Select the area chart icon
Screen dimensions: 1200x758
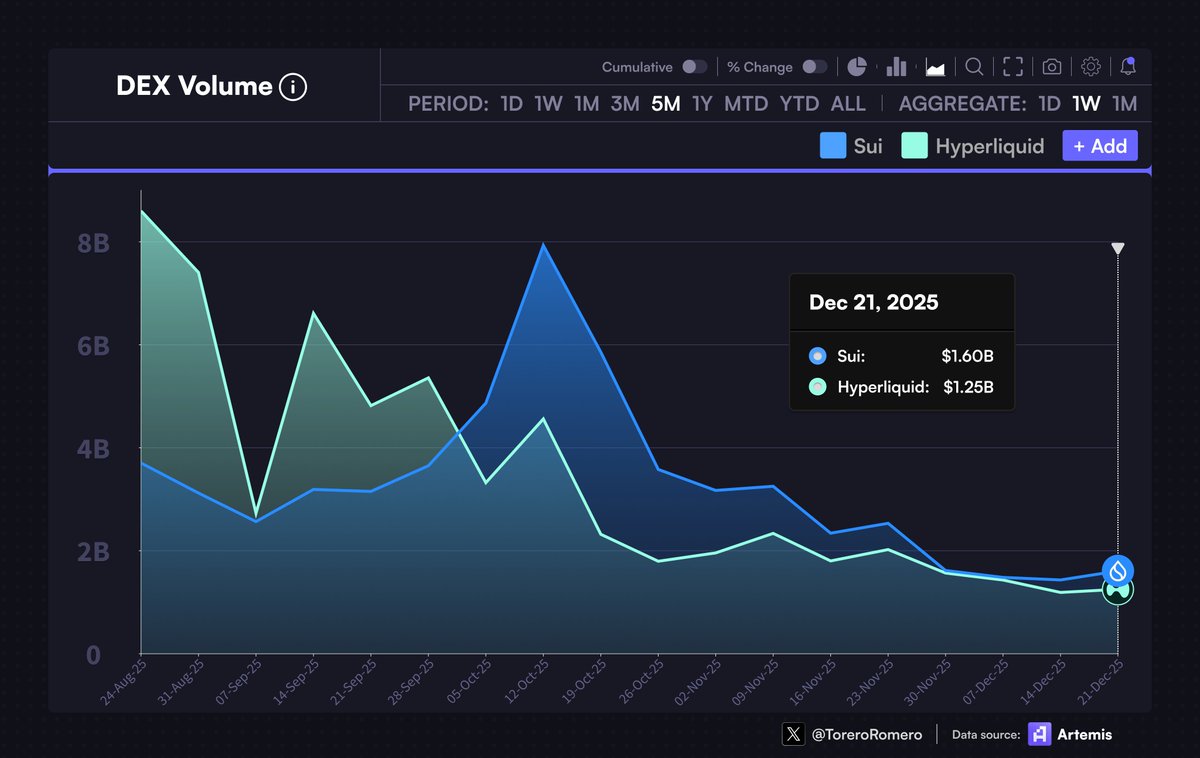pyautogui.click(x=936, y=67)
